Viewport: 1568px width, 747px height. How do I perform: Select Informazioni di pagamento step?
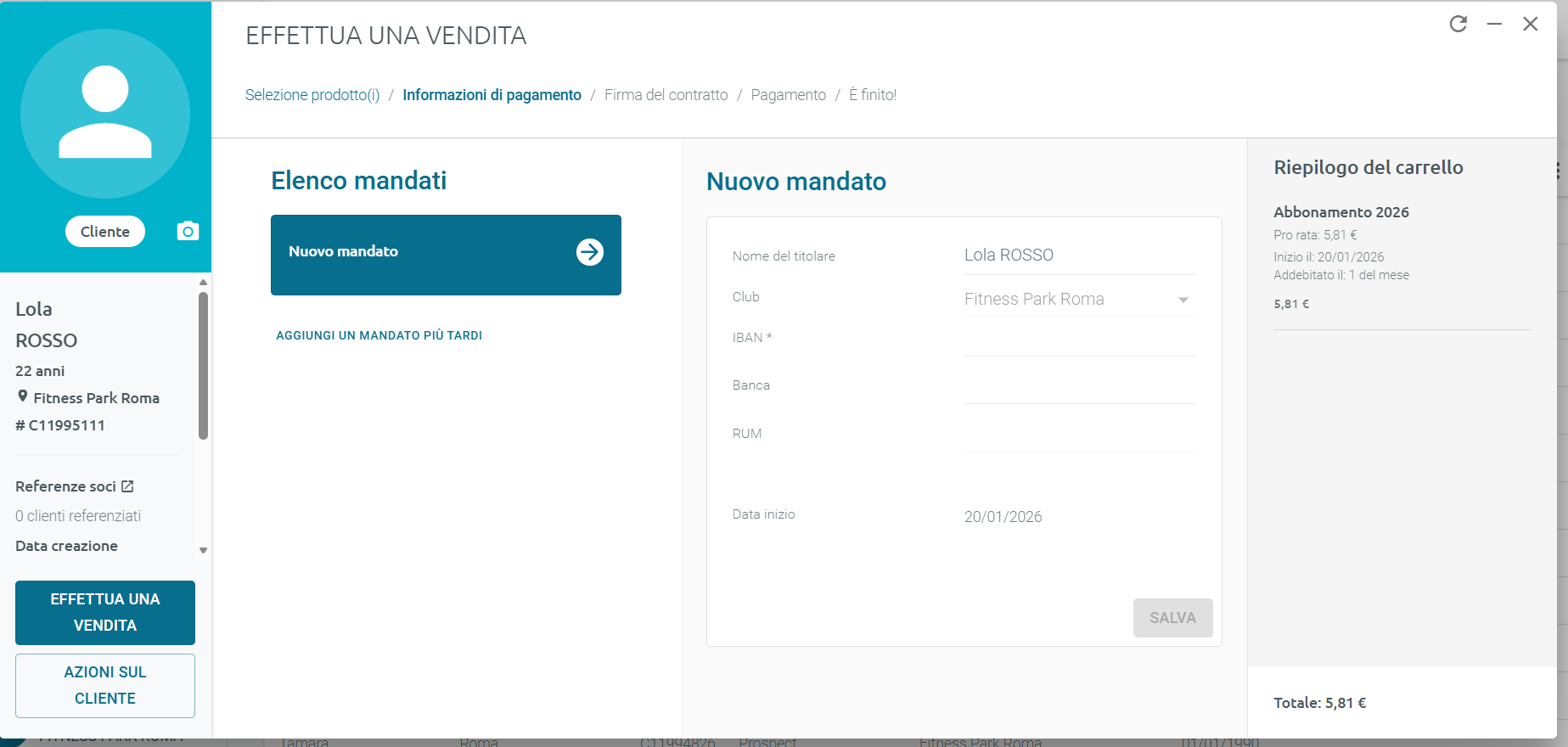492,95
